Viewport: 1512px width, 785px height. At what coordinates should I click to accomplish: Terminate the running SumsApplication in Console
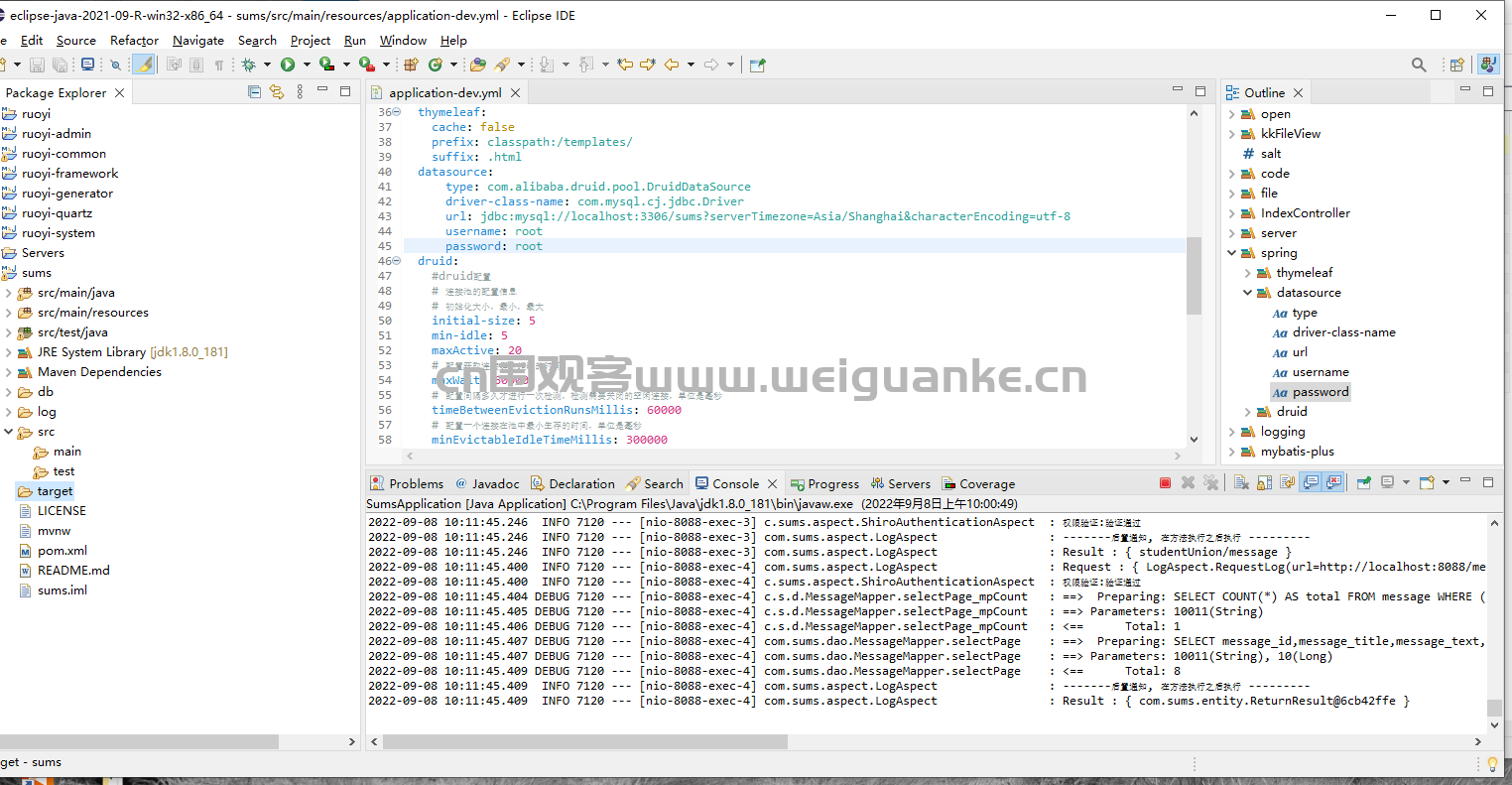coord(1165,482)
